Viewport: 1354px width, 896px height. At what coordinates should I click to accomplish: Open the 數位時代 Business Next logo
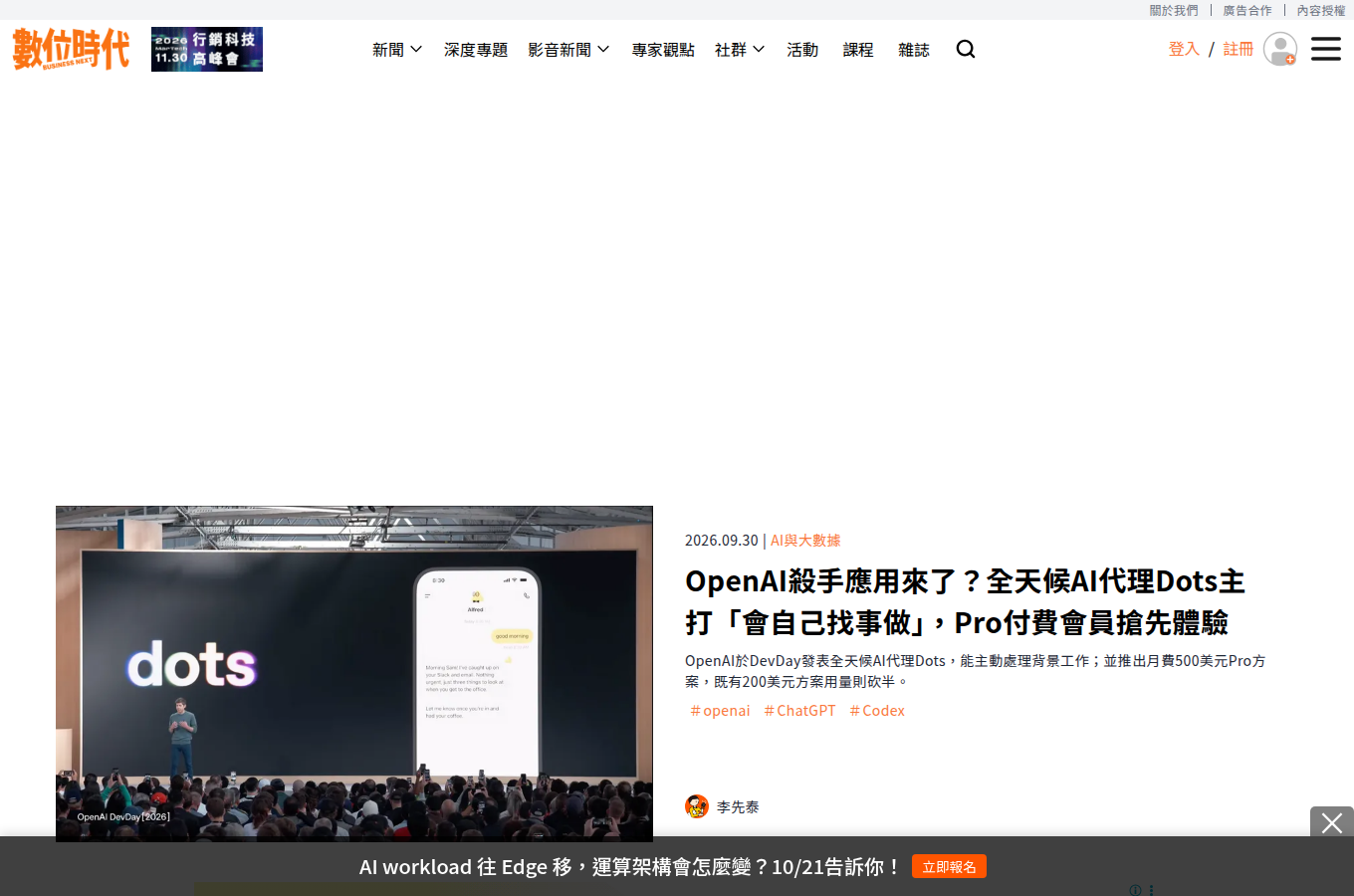71,49
